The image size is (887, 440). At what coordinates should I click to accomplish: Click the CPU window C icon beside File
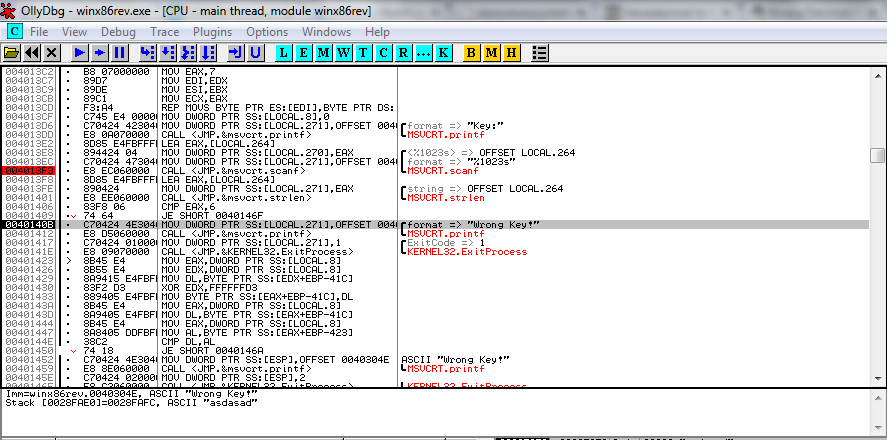point(16,31)
